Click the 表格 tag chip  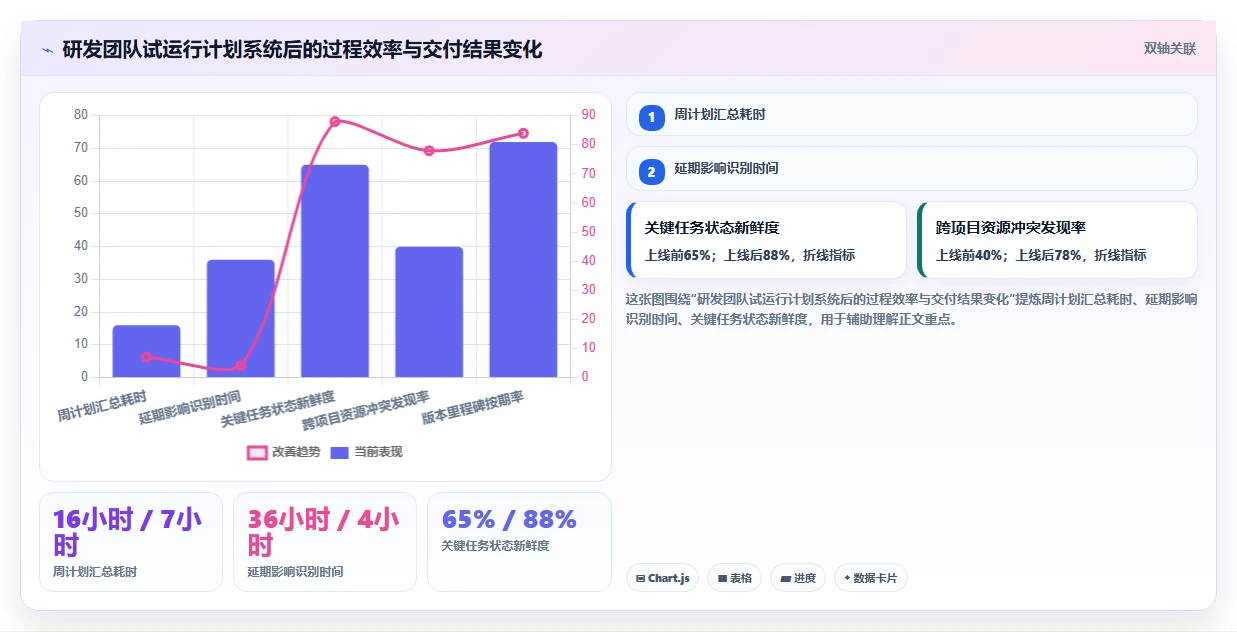point(735,578)
